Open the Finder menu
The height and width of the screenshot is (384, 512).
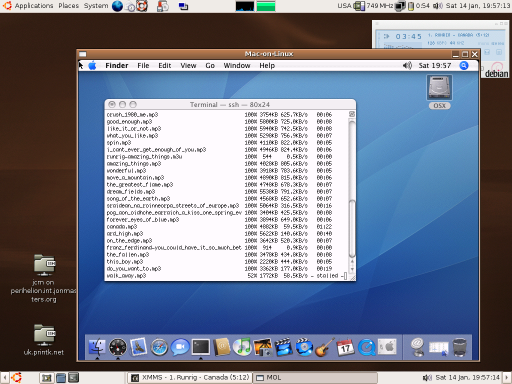click(x=117, y=66)
